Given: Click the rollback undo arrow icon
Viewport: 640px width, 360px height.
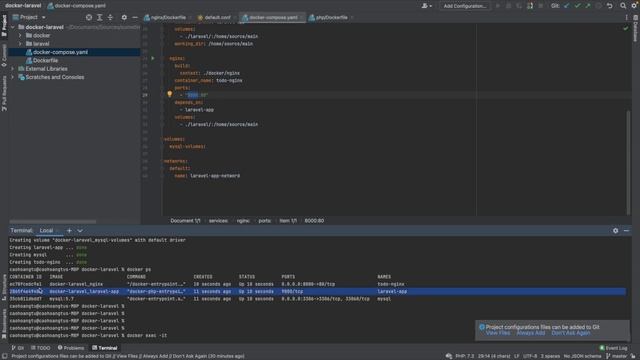Looking at the screenshot, I should click(609, 6).
